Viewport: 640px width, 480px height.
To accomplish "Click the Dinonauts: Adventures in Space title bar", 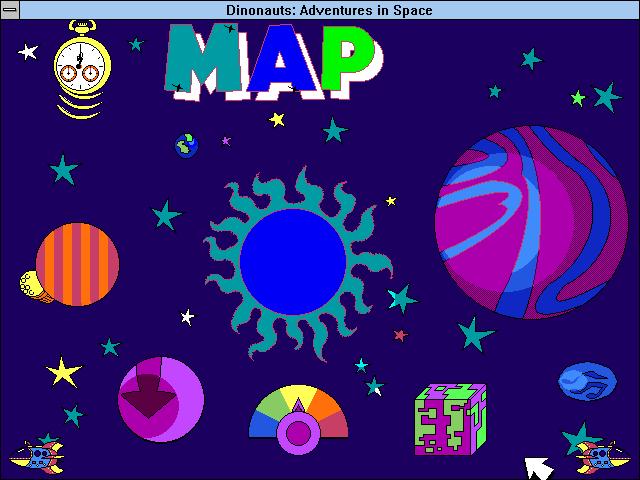I will click(x=329, y=10).
